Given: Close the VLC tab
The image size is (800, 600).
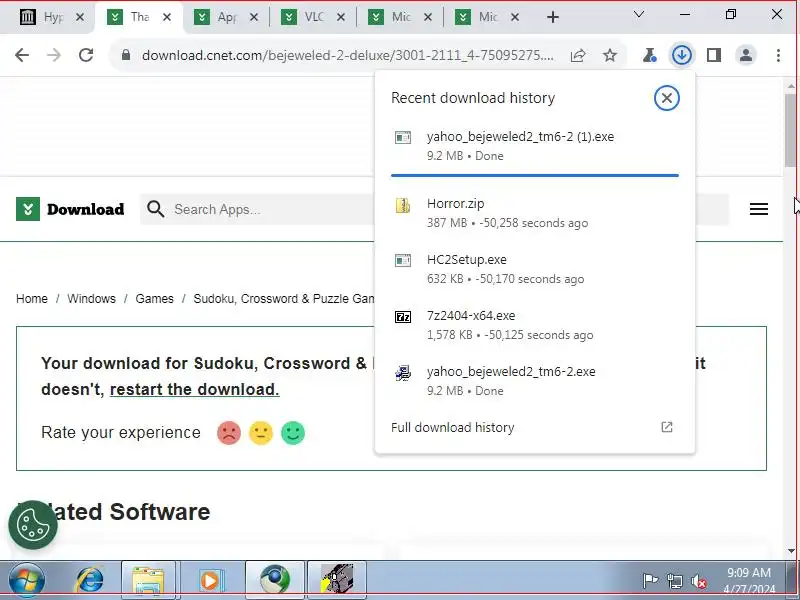Looking at the screenshot, I should point(341,17).
